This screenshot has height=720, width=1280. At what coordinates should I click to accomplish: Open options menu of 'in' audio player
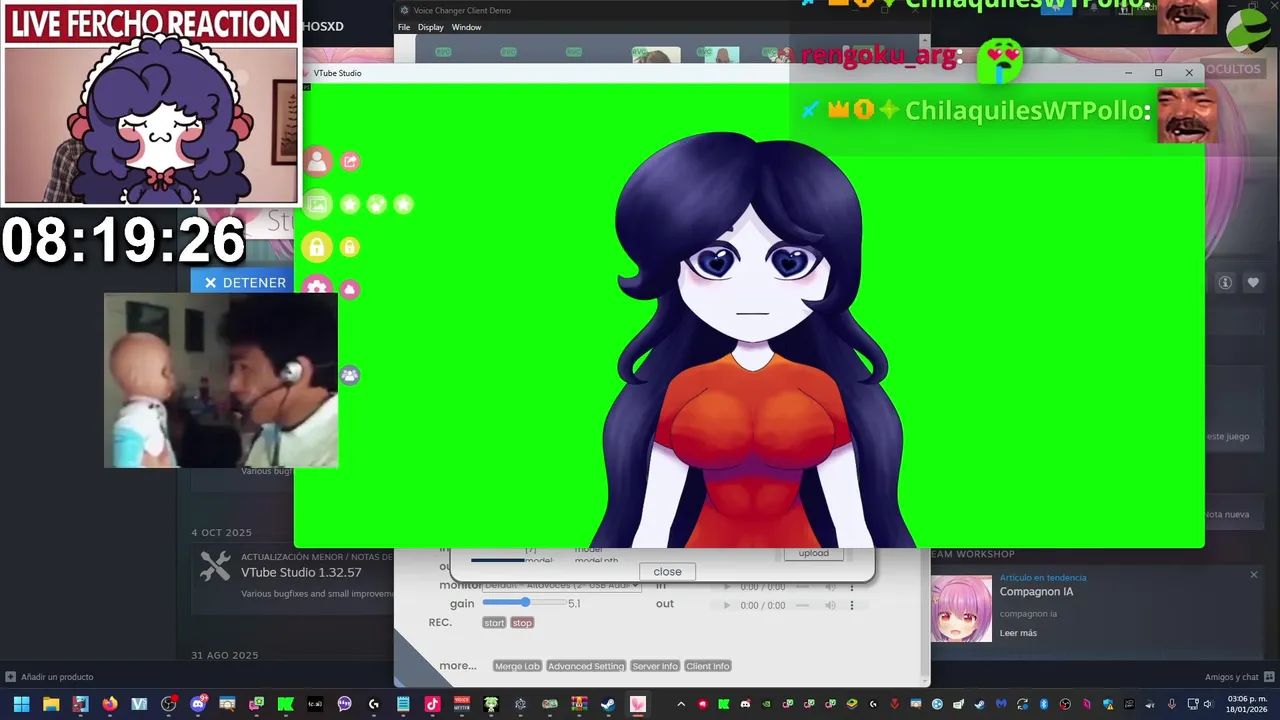[852, 586]
